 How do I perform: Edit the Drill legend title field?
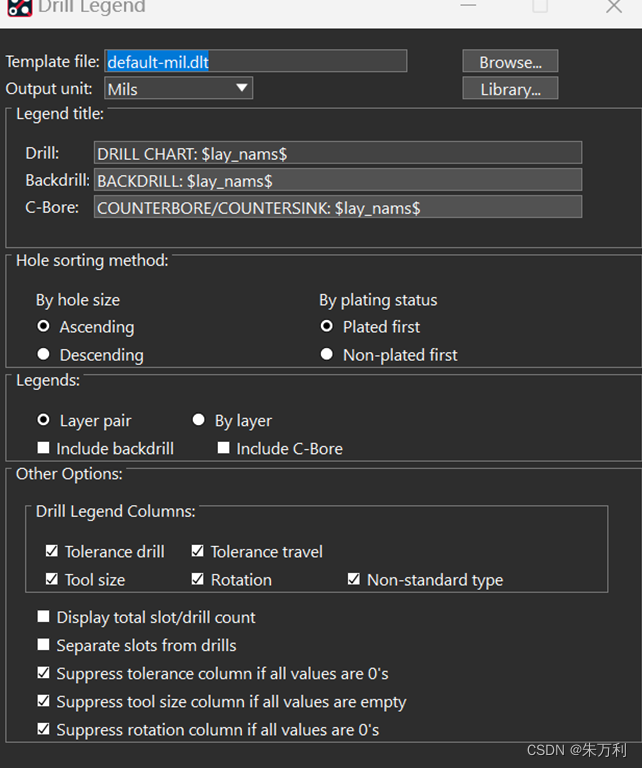point(337,153)
